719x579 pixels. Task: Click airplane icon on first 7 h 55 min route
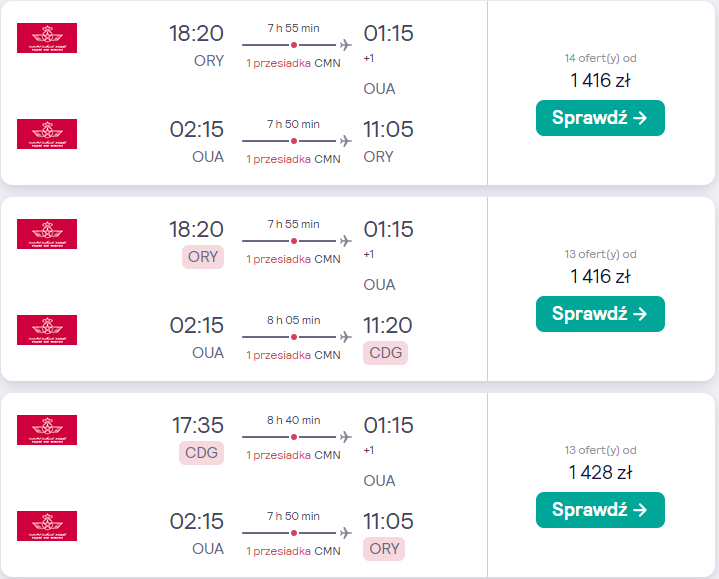(346, 45)
